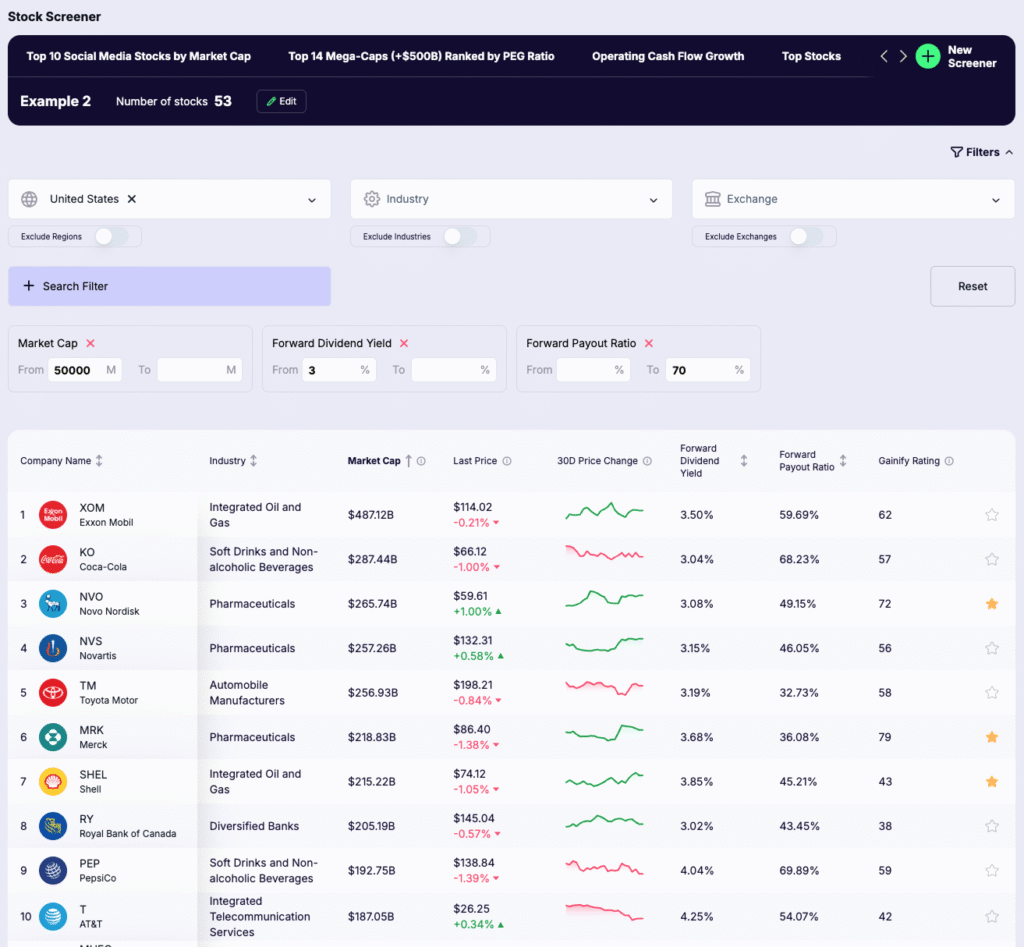The height and width of the screenshot is (947, 1024).
Task: Open the Top Stocks tab
Action: (x=811, y=57)
